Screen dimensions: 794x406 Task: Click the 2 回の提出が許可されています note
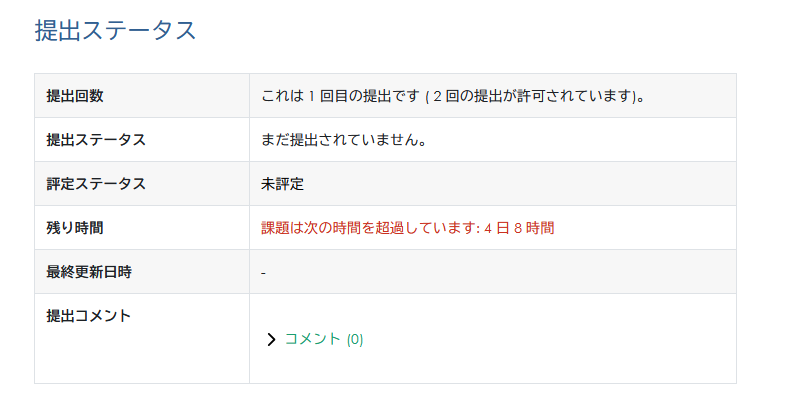(x=535, y=96)
